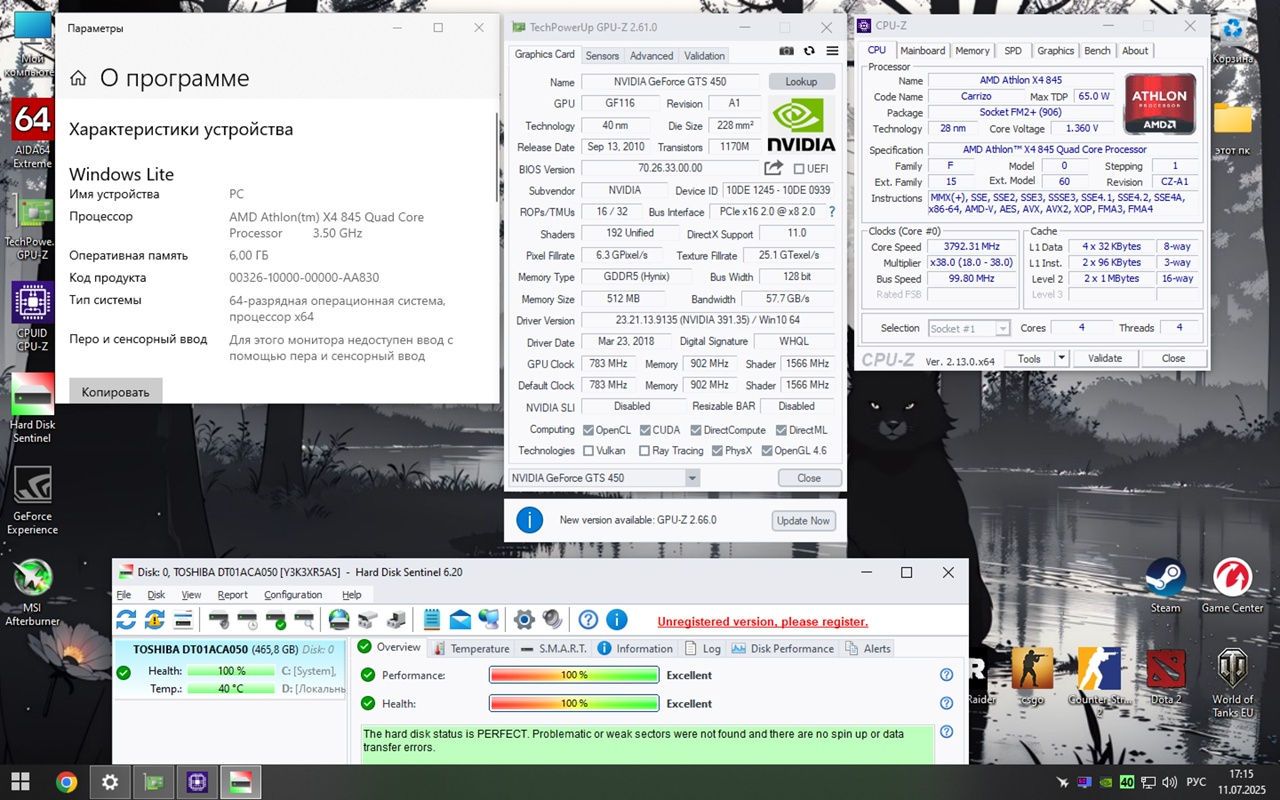Toggle the CUDA checkbox in GPU-Z
This screenshot has width=1280, height=800.
[645, 430]
